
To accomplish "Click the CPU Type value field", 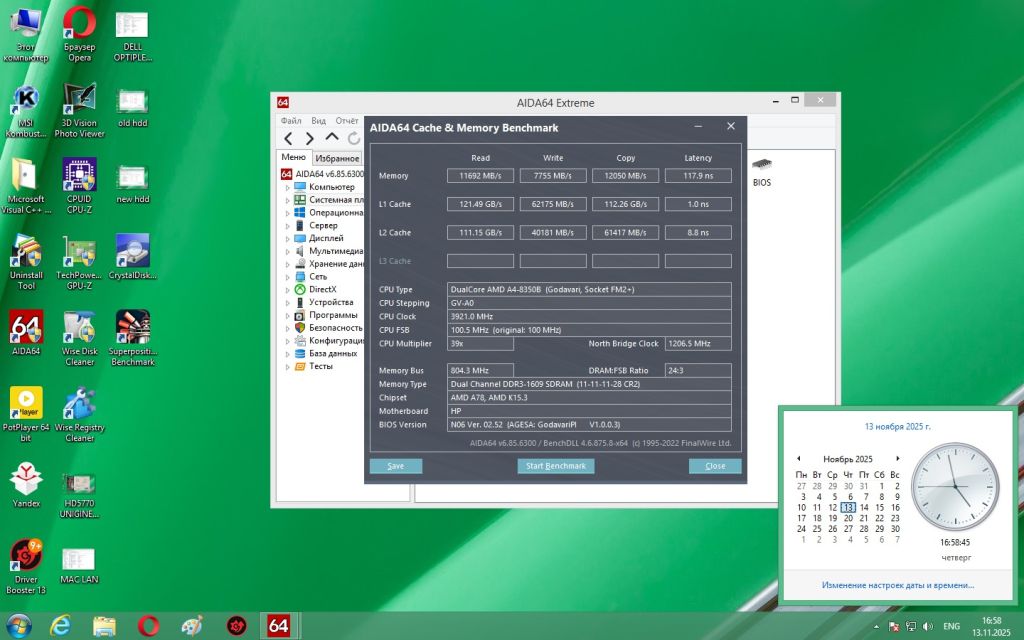I will click(x=589, y=289).
